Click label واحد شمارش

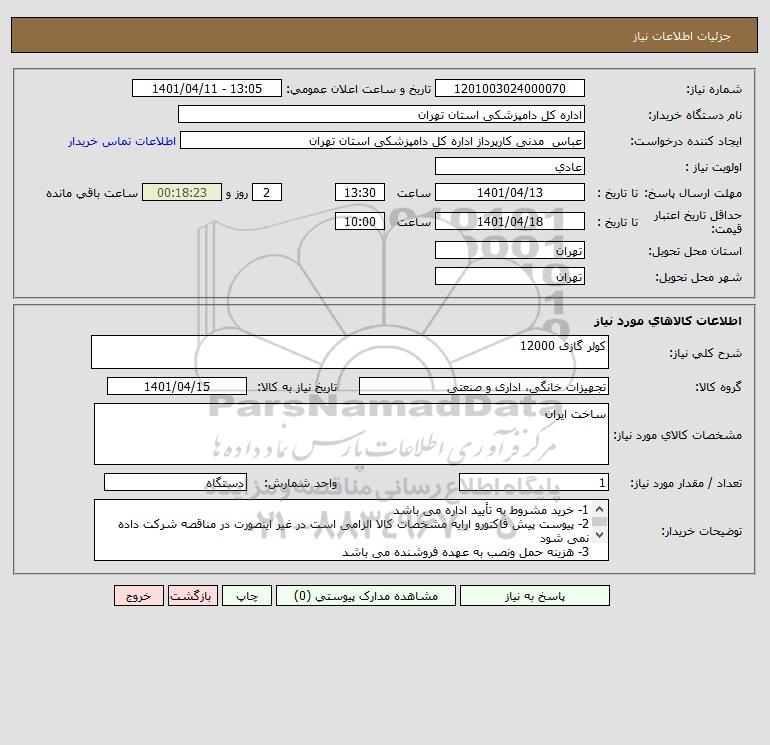tap(301, 484)
